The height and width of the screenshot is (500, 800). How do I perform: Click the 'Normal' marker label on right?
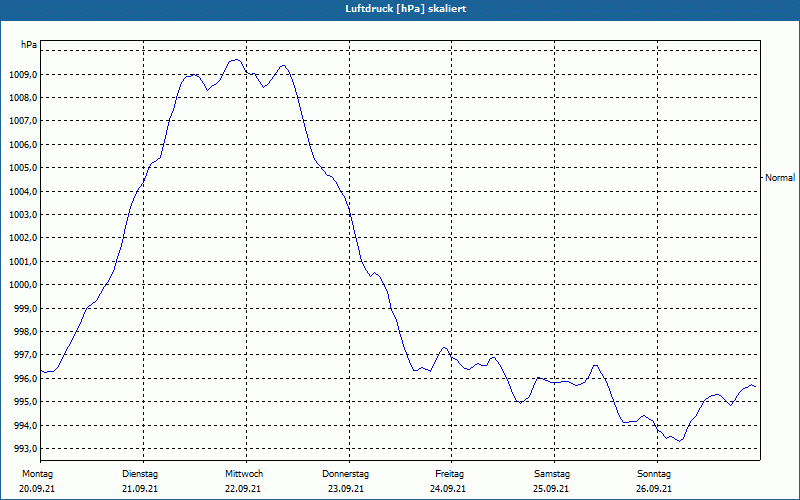(x=780, y=178)
